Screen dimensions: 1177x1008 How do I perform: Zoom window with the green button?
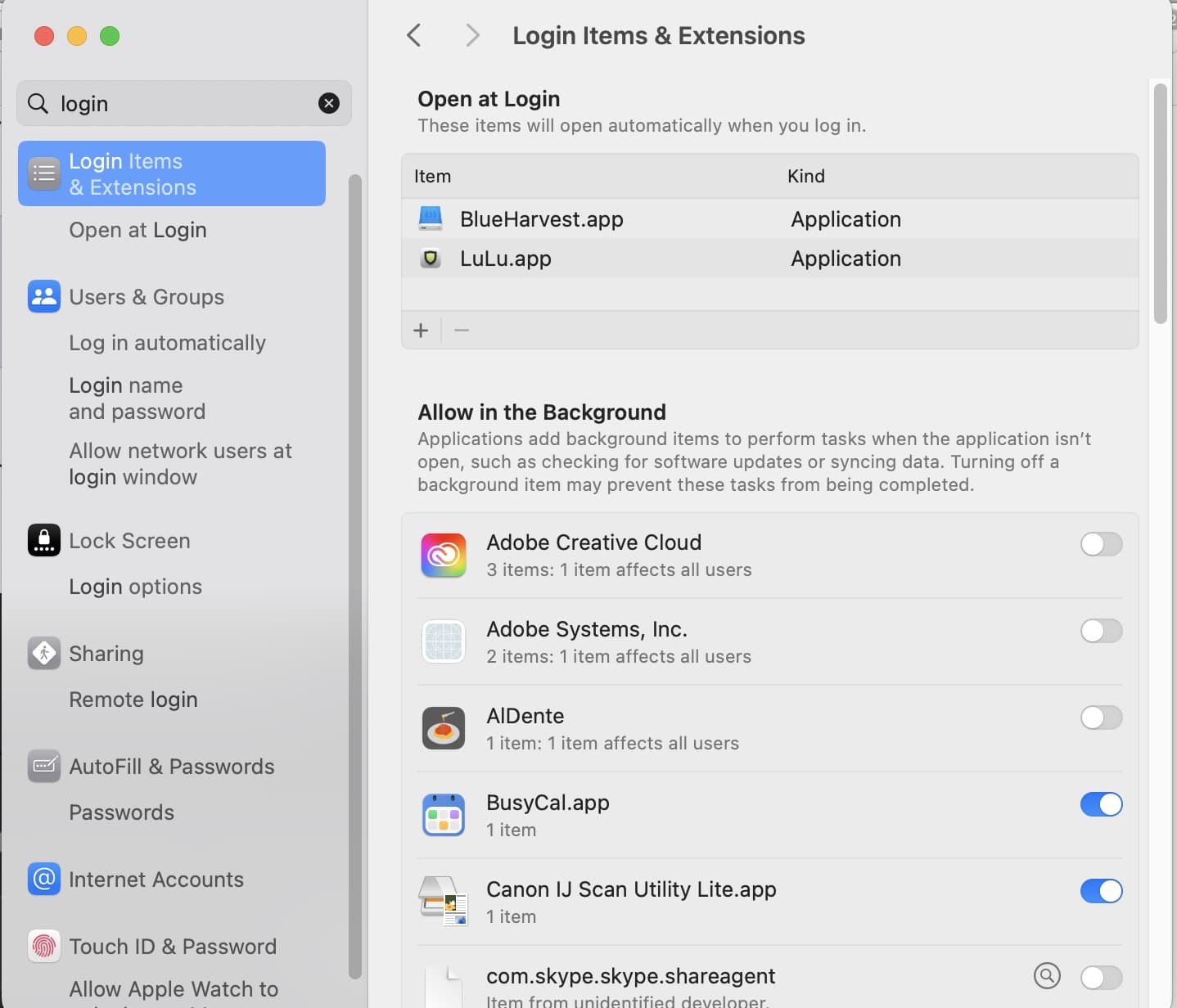110,36
